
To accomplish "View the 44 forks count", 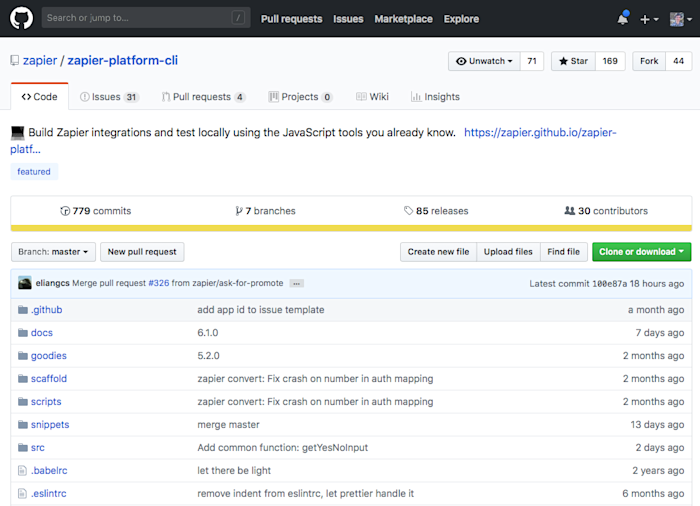I will 679,61.
